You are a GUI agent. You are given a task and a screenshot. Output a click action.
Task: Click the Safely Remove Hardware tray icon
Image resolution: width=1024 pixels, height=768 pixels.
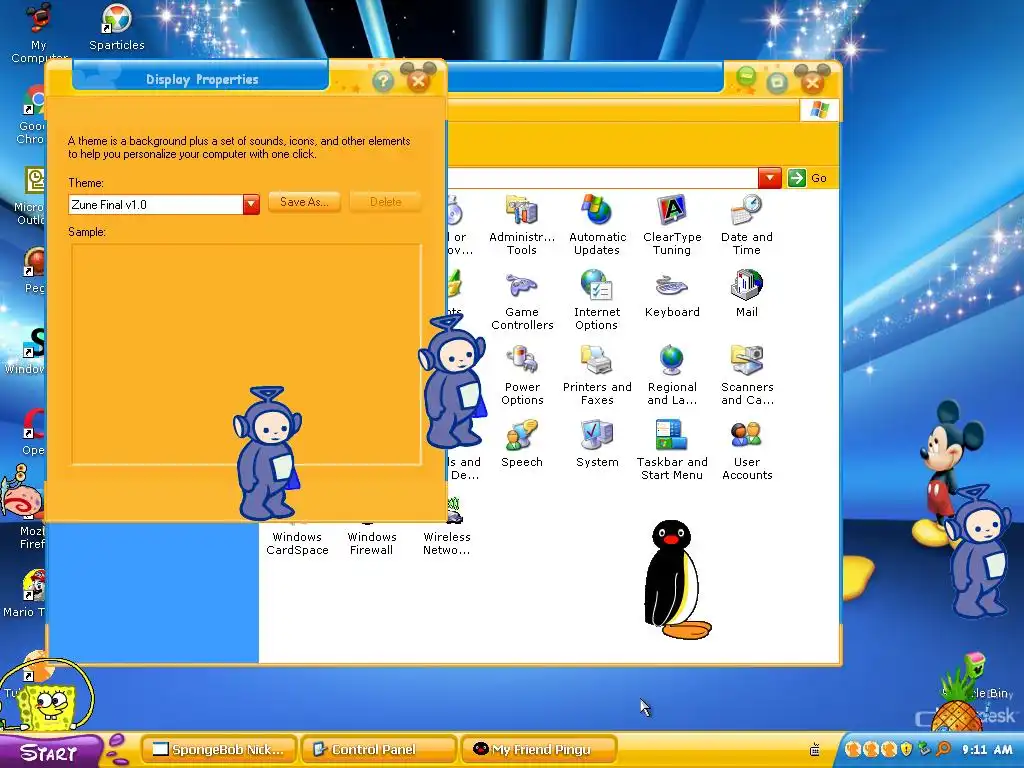pyautogui.click(x=924, y=749)
